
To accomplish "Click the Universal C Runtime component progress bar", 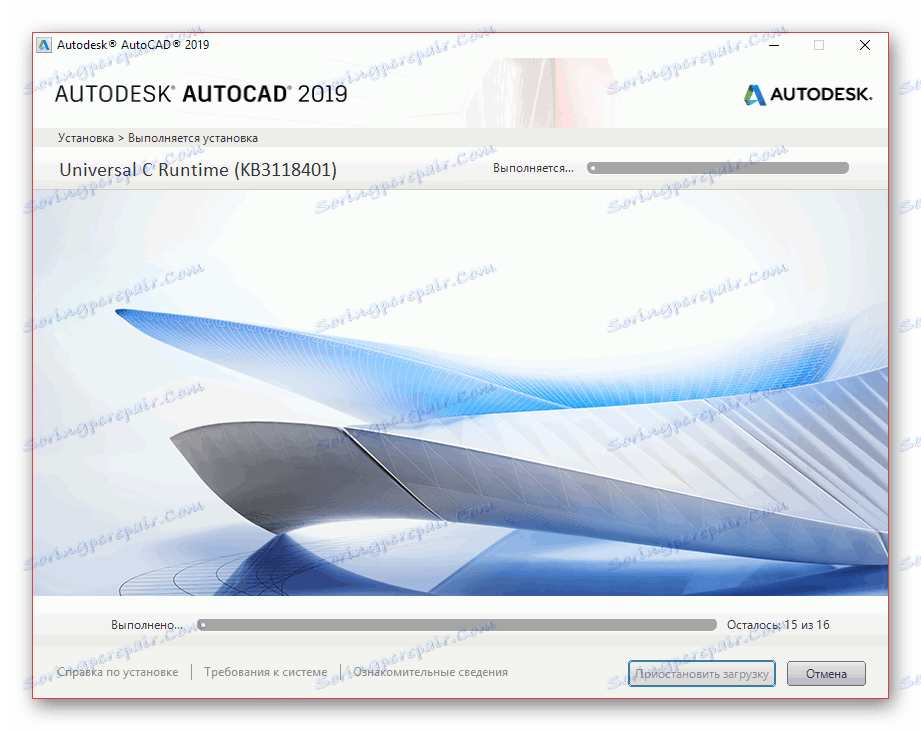I will pyautogui.click(x=718, y=168).
